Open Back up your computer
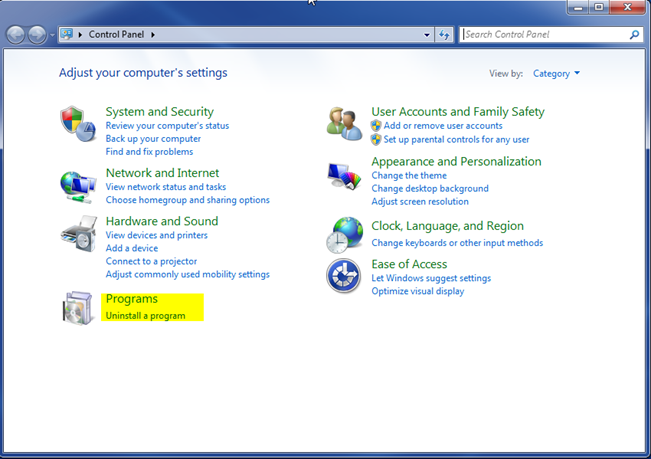Viewport: 651px width, 459px height. point(153,139)
